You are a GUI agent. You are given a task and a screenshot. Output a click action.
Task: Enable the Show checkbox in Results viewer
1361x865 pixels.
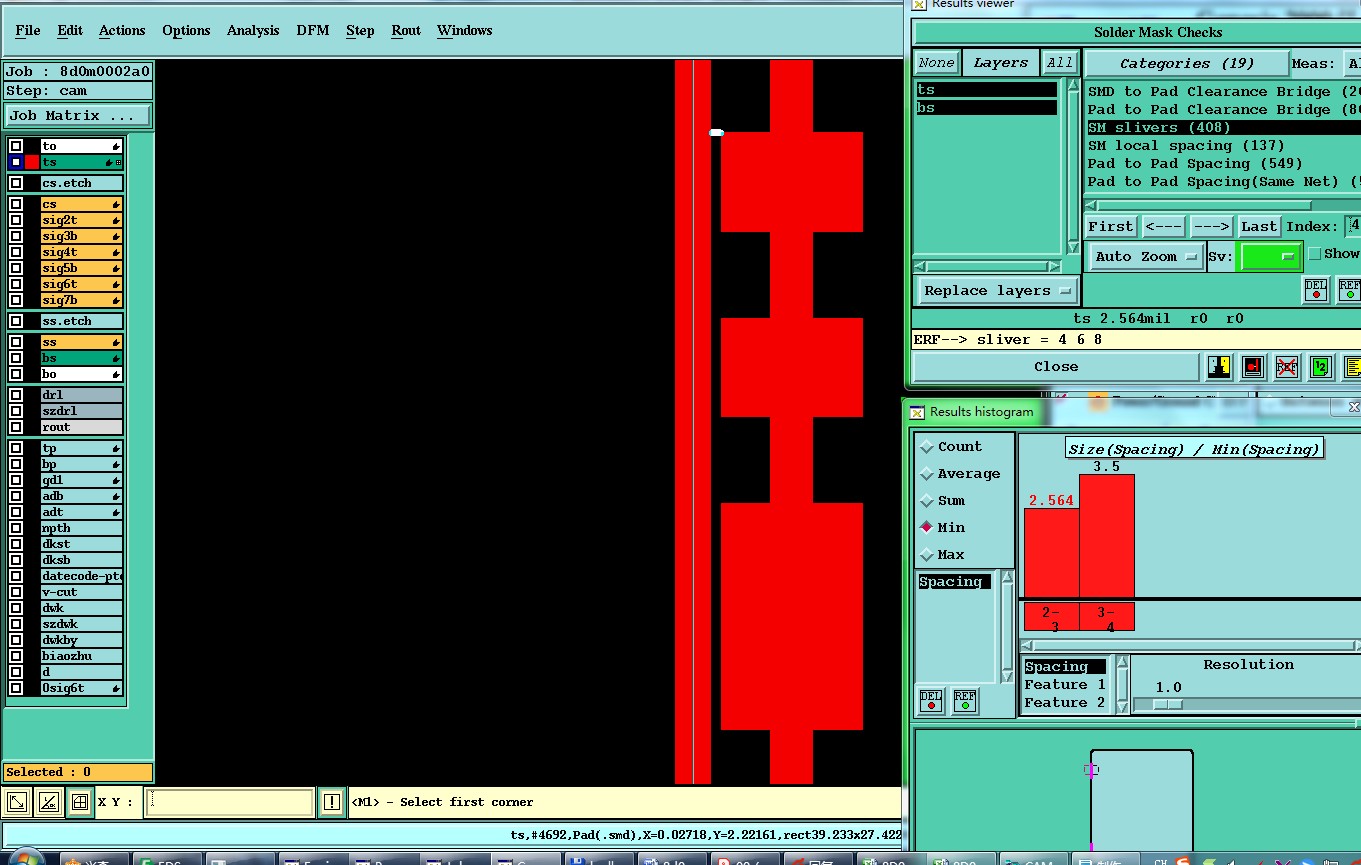[x=1315, y=254]
